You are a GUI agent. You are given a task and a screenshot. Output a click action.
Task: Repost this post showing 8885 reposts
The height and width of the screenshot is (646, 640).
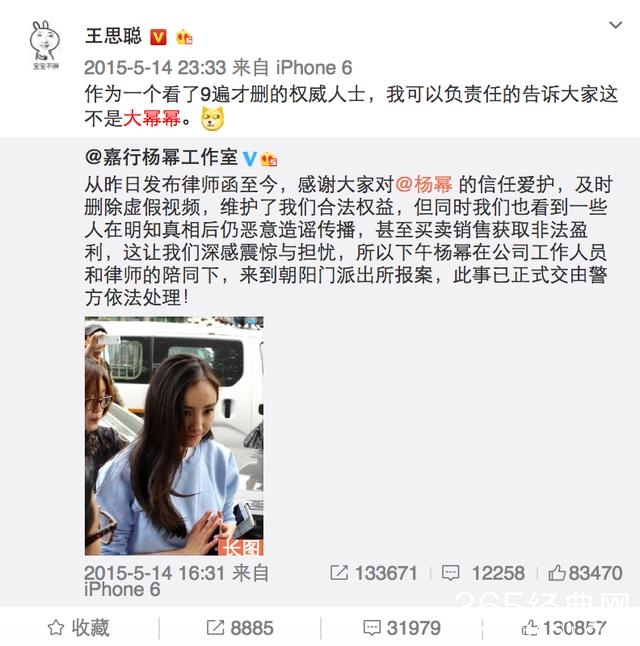pos(239,628)
